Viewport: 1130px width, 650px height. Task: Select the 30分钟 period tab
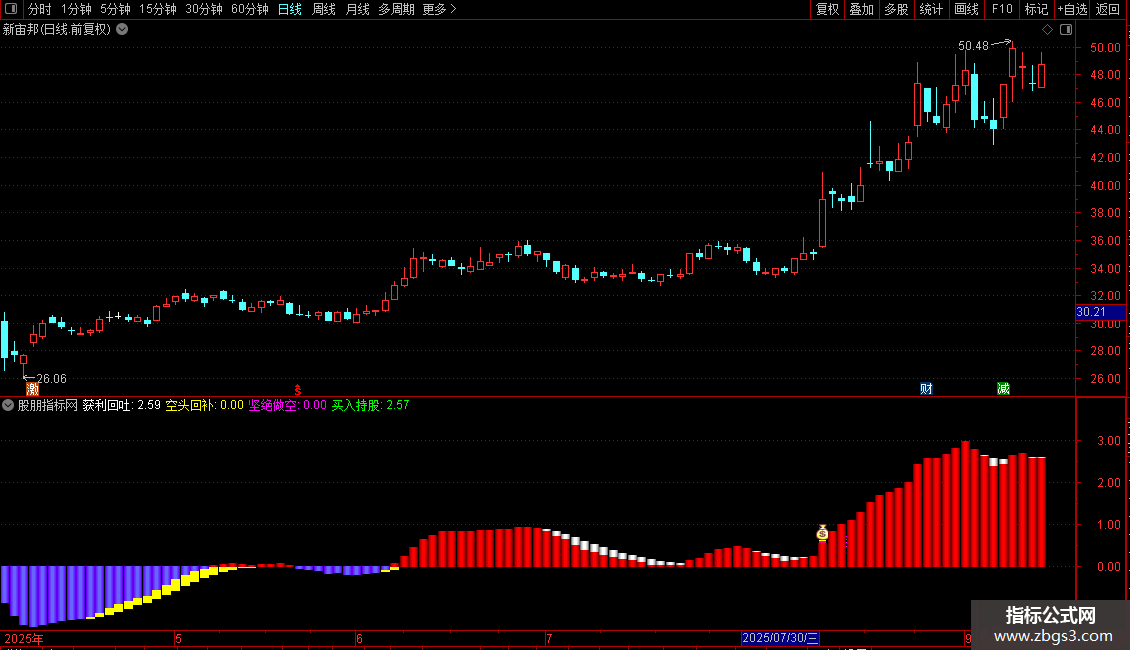pos(204,9)
